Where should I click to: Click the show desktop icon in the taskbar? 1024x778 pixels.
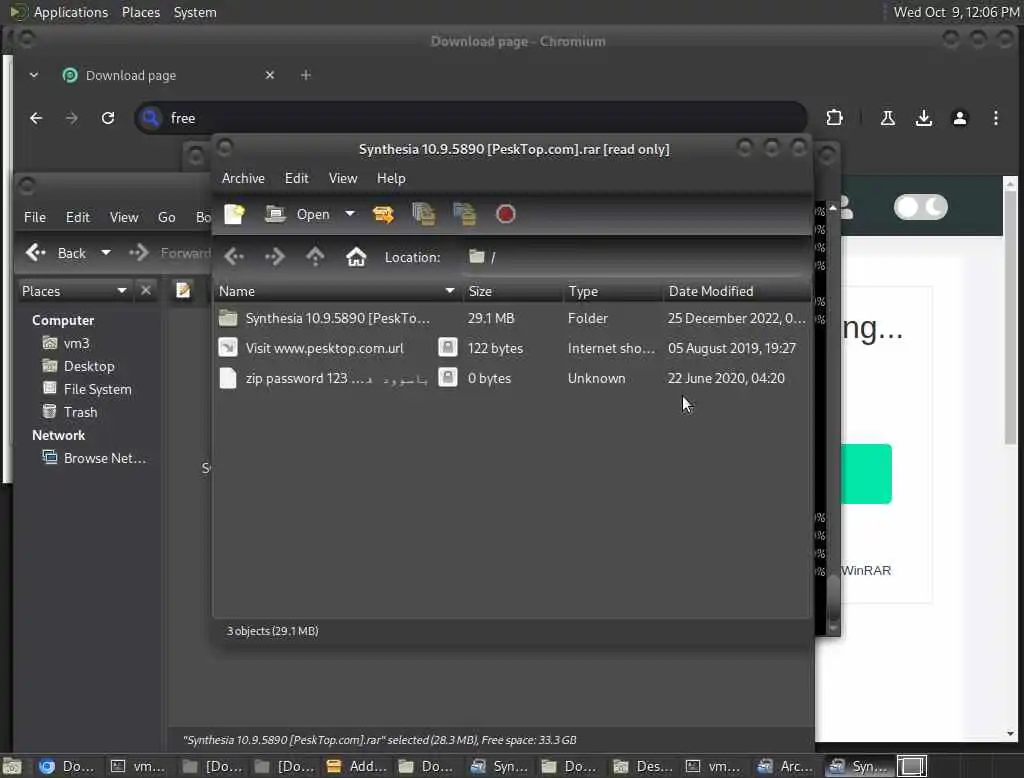click(x=12, y=766)
